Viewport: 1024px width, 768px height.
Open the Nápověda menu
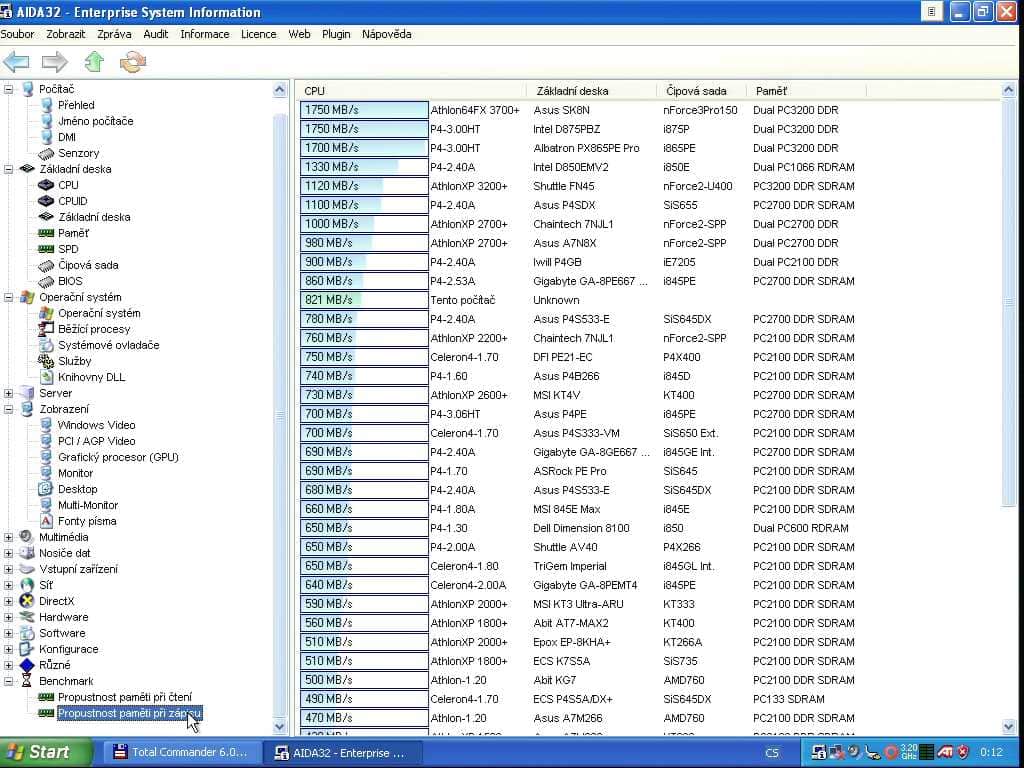[x=387, y=34]
